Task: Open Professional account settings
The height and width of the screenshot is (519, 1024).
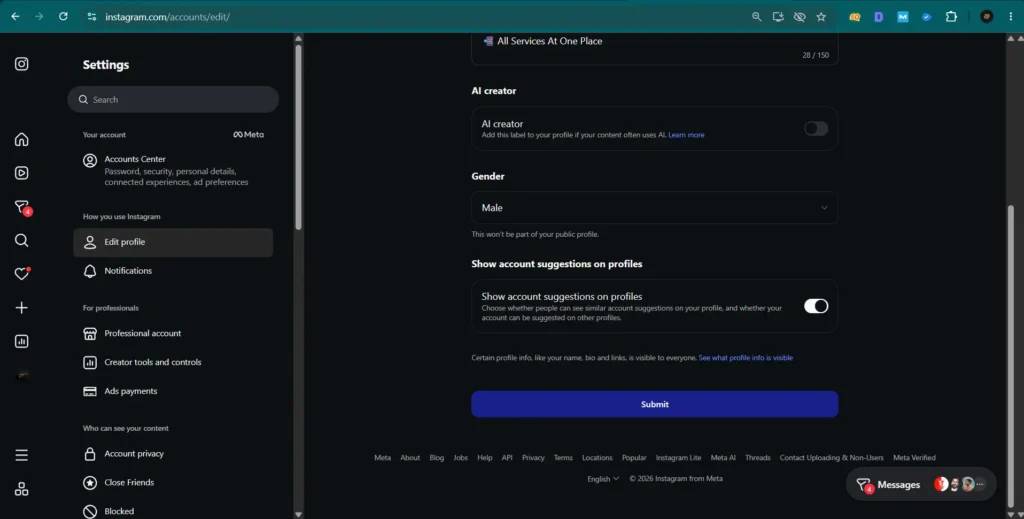Action: [173, 333]
